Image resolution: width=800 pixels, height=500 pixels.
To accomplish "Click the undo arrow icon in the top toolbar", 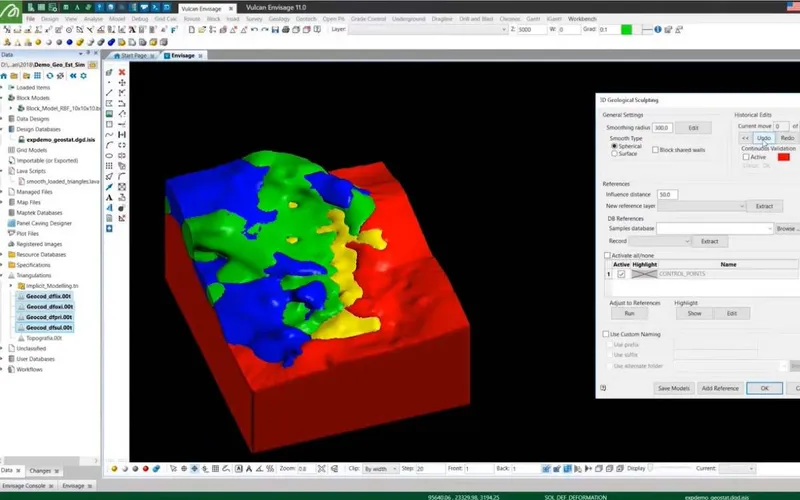I will (254, 30).
